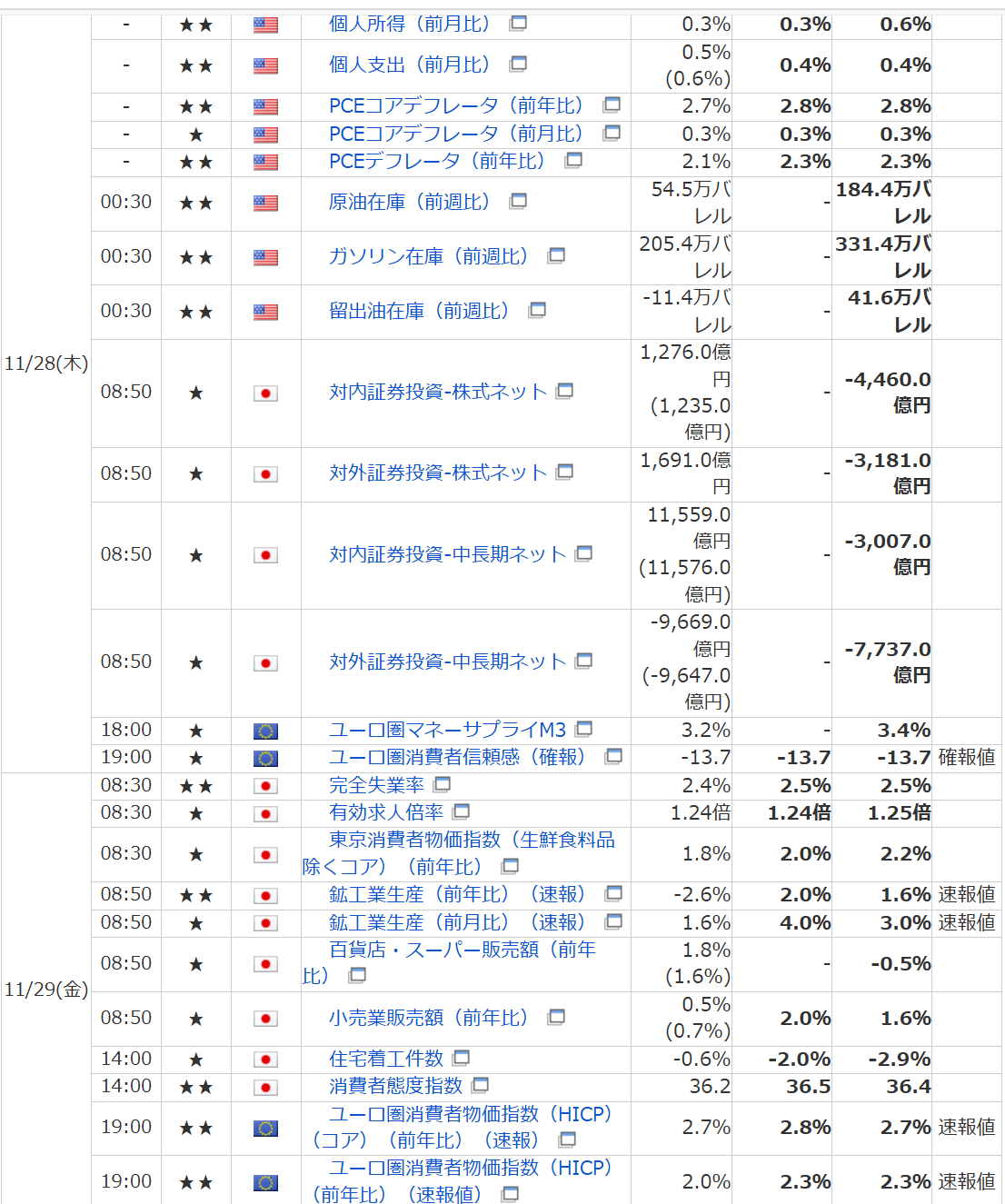Open PCEコアデフレータ（前年比） link
Viewport: 1005px width, 1204px height.
(456, 105)
